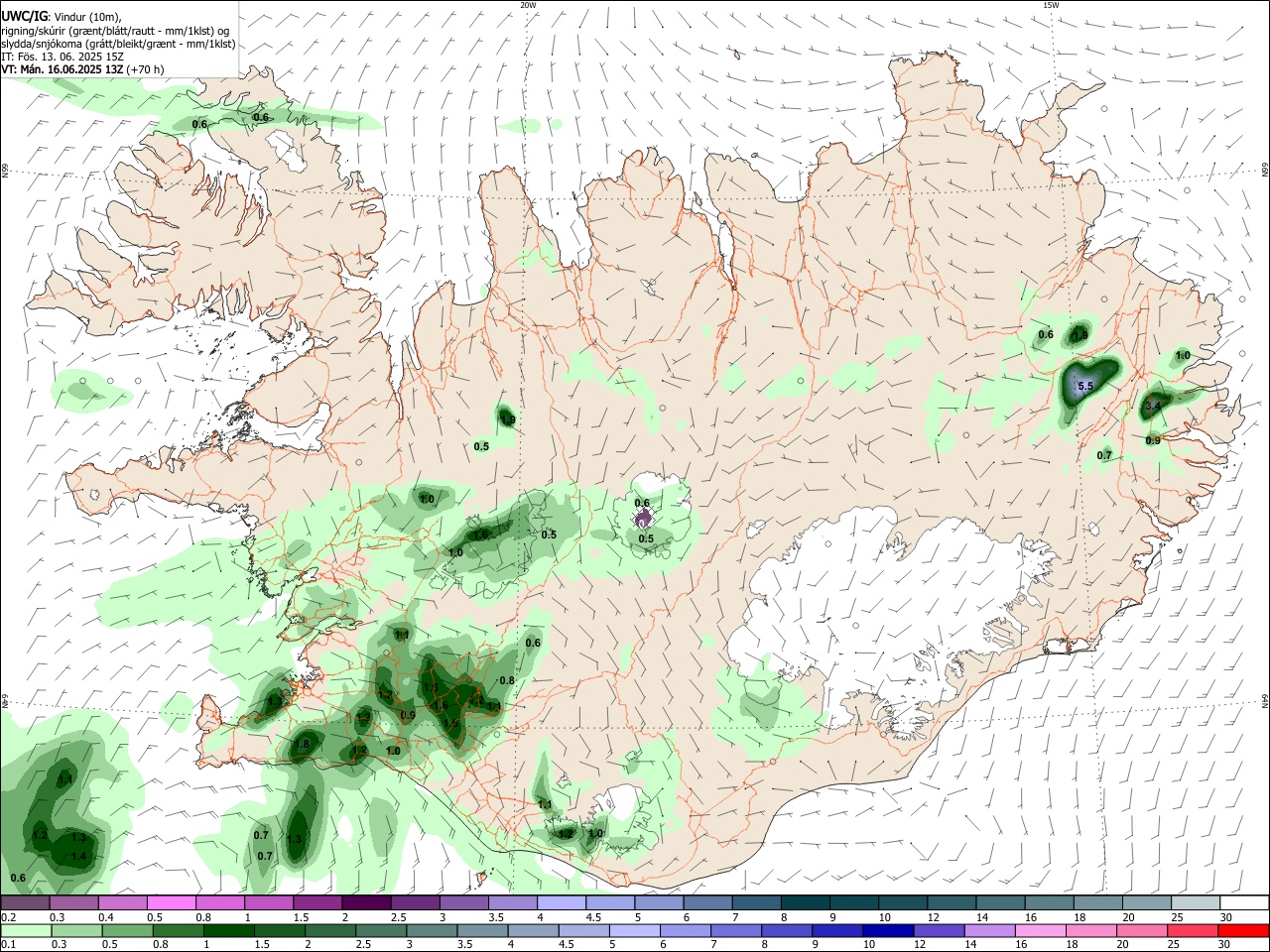Click the 1.4 precipitation value over the southwest sea
The height and width of the screenshot is (952, 1270).
[79, 856]
